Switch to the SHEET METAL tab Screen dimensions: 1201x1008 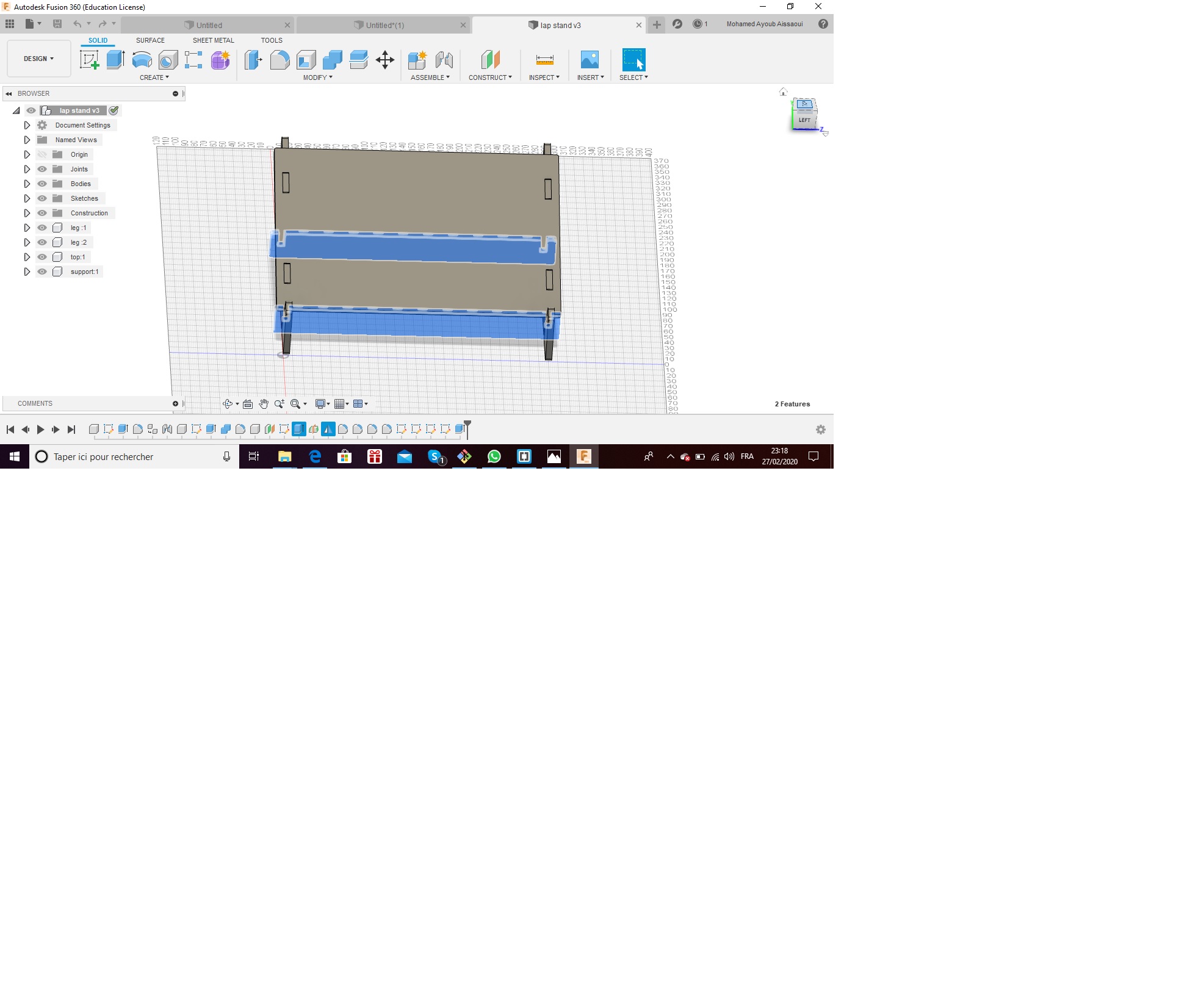pyautogui.click(x=213, y=40)
